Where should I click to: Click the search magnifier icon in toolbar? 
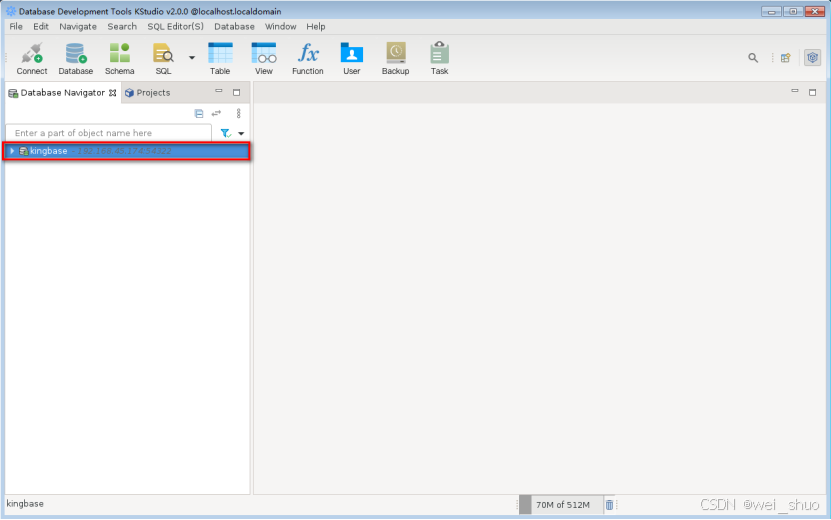[x=753, y=58]
